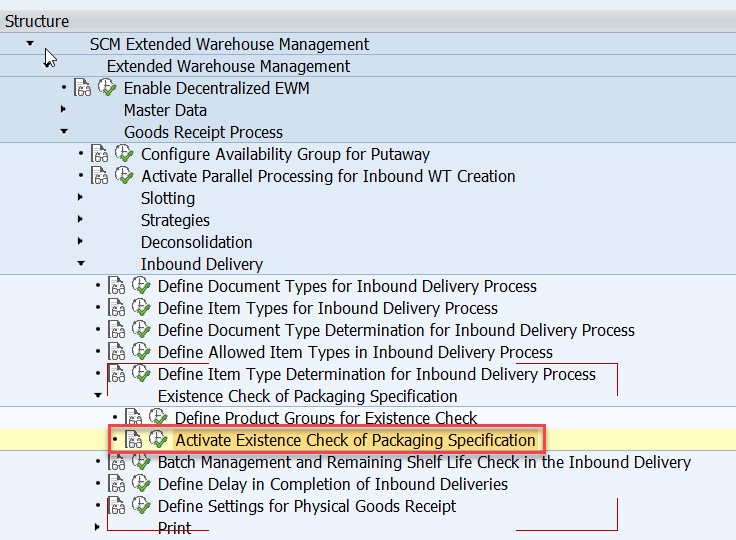This screenshot has height=540, width=736.
Task: Select 'Define Settings for Physical Goods Receipt' text
Action: click(307, 507)
